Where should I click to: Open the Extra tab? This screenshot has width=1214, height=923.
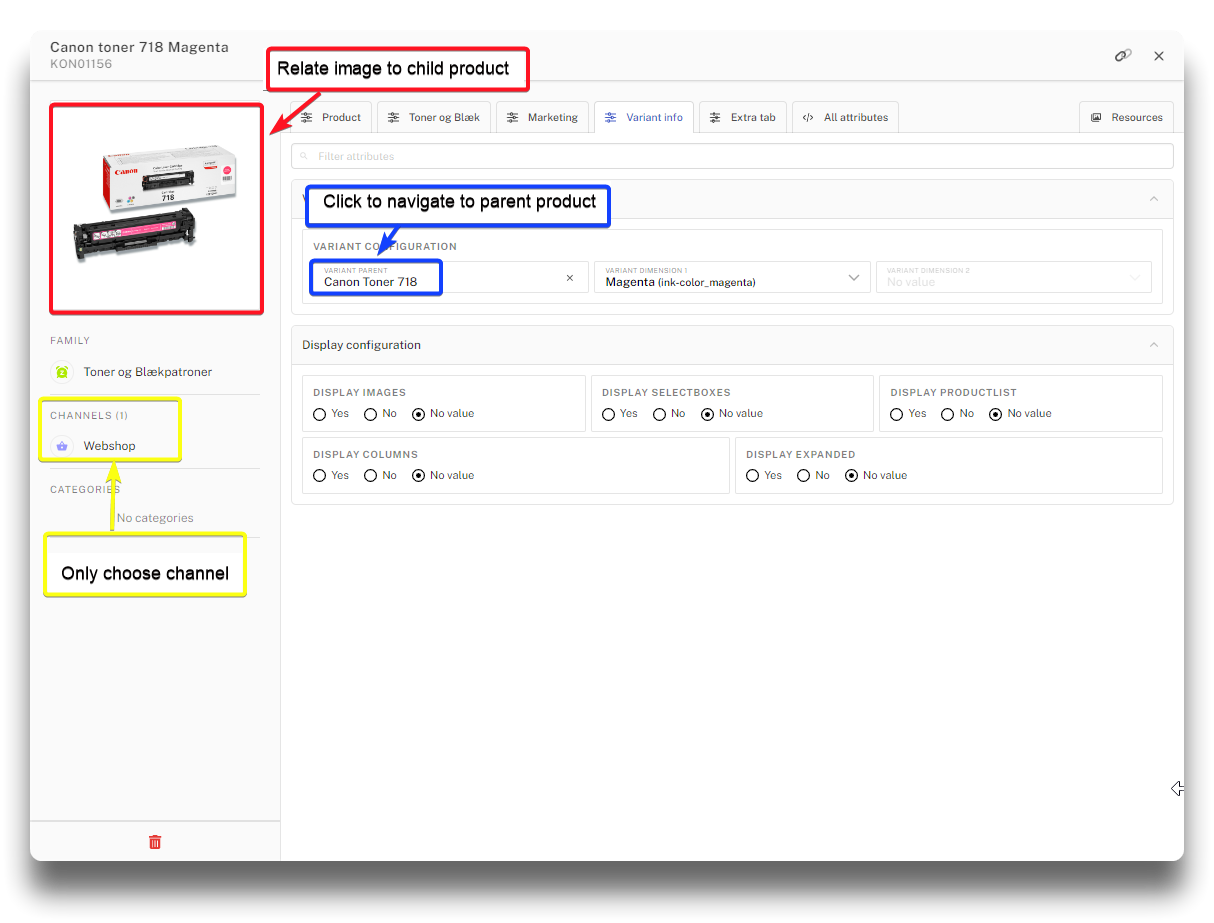click(742, 117)
